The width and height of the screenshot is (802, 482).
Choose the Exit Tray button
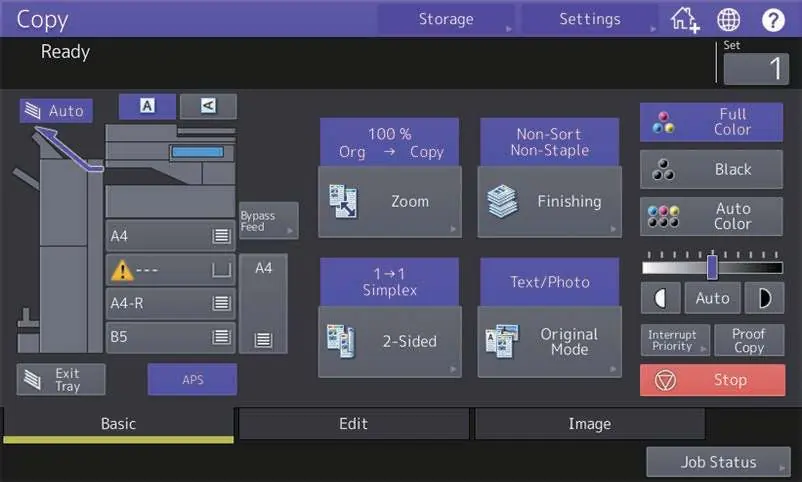pyautogui.click(x=61, y=380)
